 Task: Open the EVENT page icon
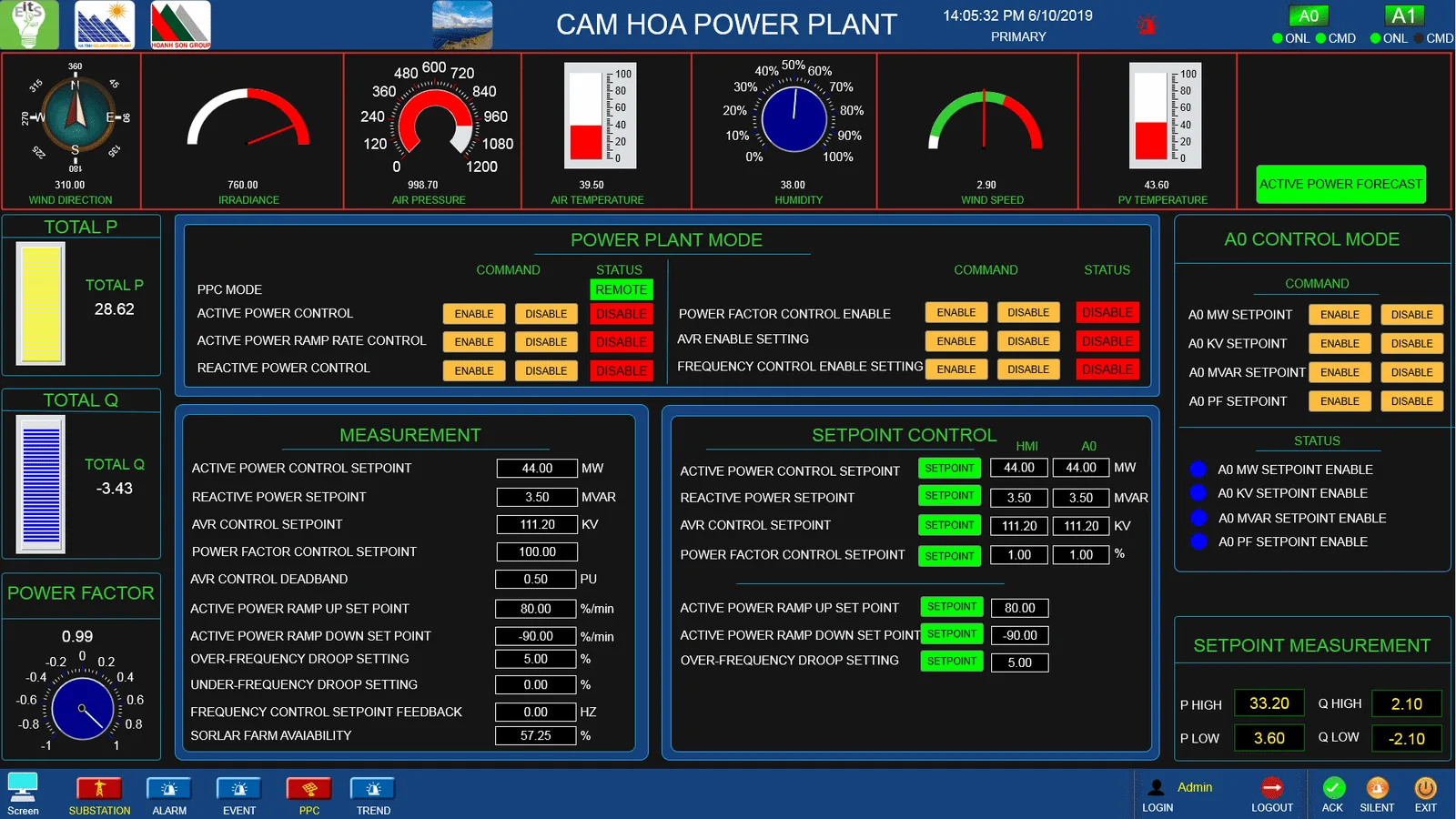point(239,788)
